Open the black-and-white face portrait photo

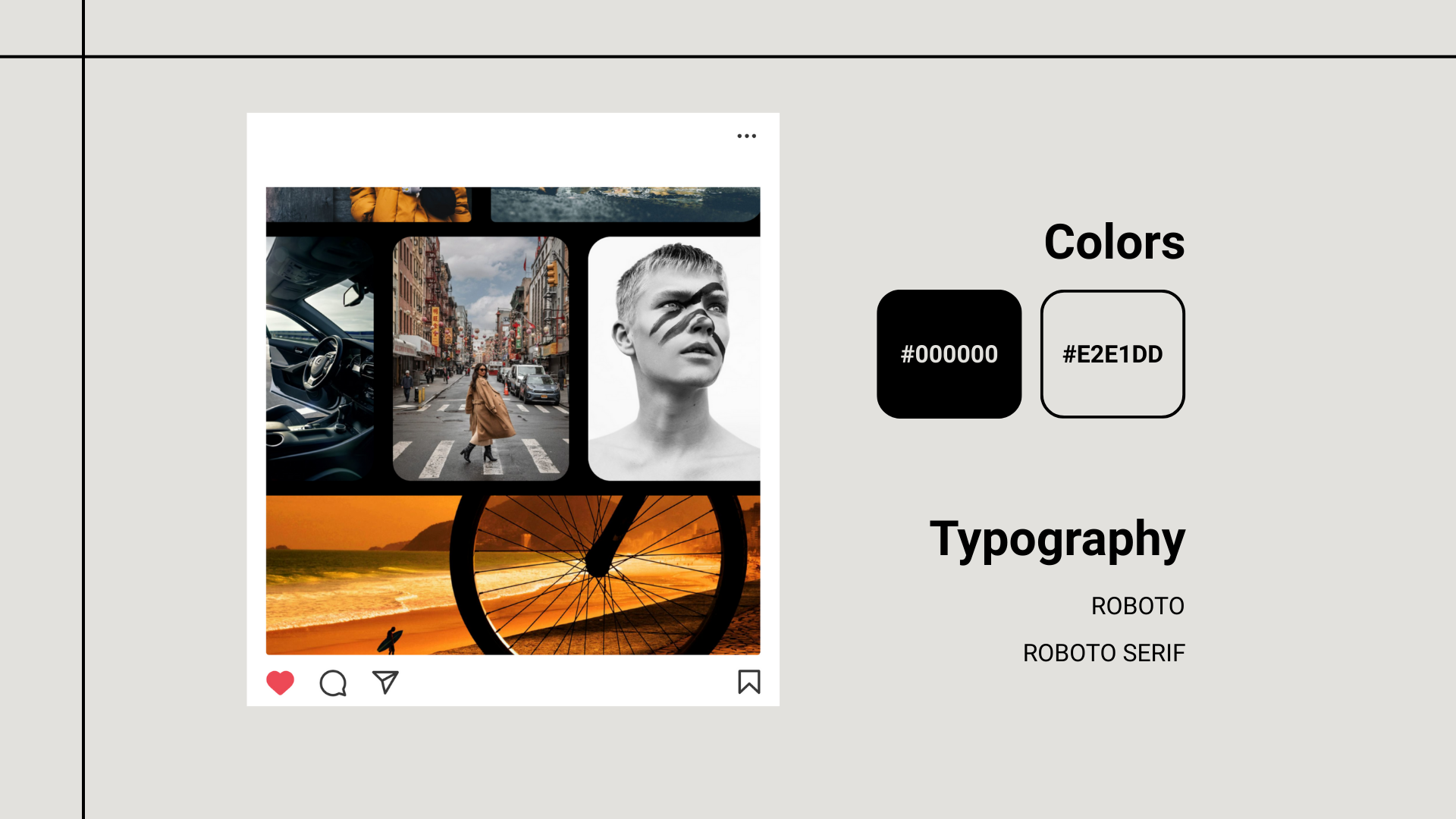point(674,358)
